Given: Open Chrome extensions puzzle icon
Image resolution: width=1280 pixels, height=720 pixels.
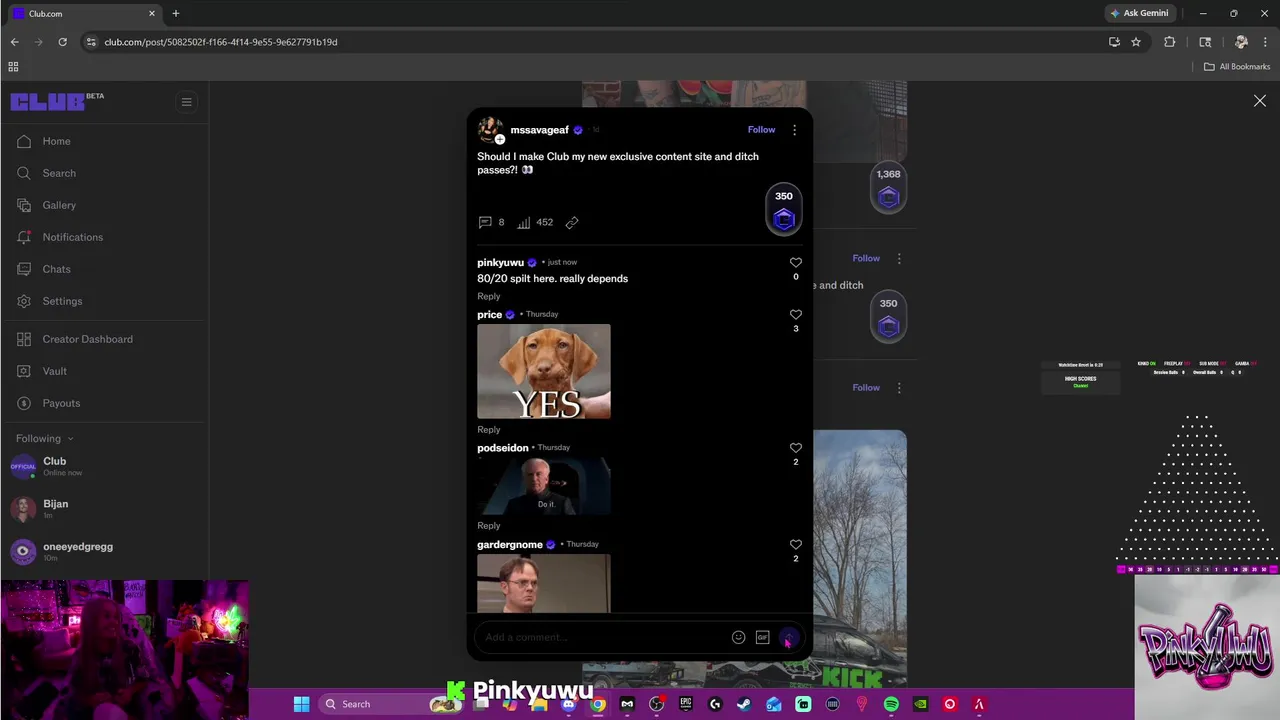Looking at the screenshot, I should [1169, 42].
